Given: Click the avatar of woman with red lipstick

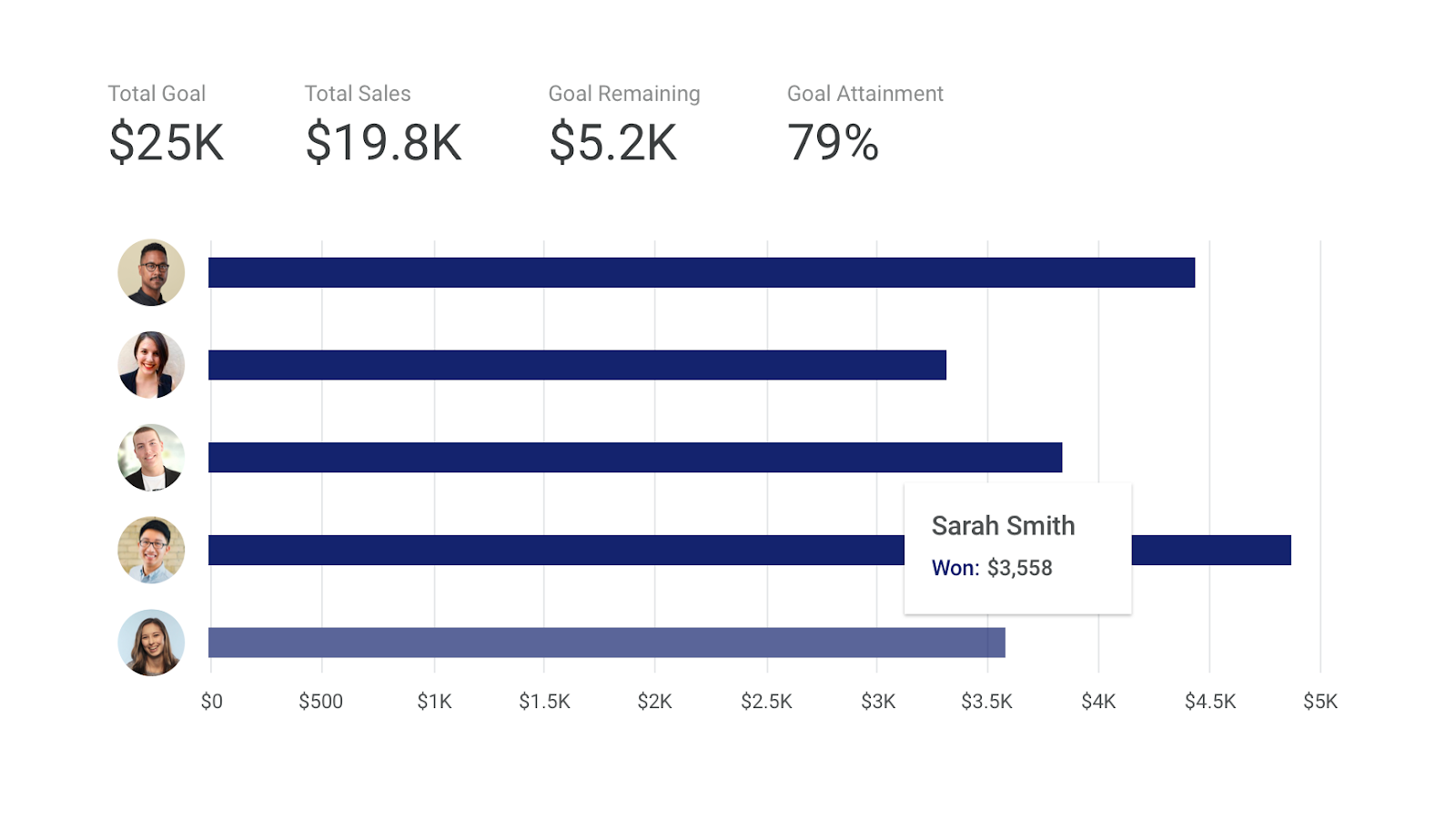Looking at the screenshot, I should pos(151,365).
